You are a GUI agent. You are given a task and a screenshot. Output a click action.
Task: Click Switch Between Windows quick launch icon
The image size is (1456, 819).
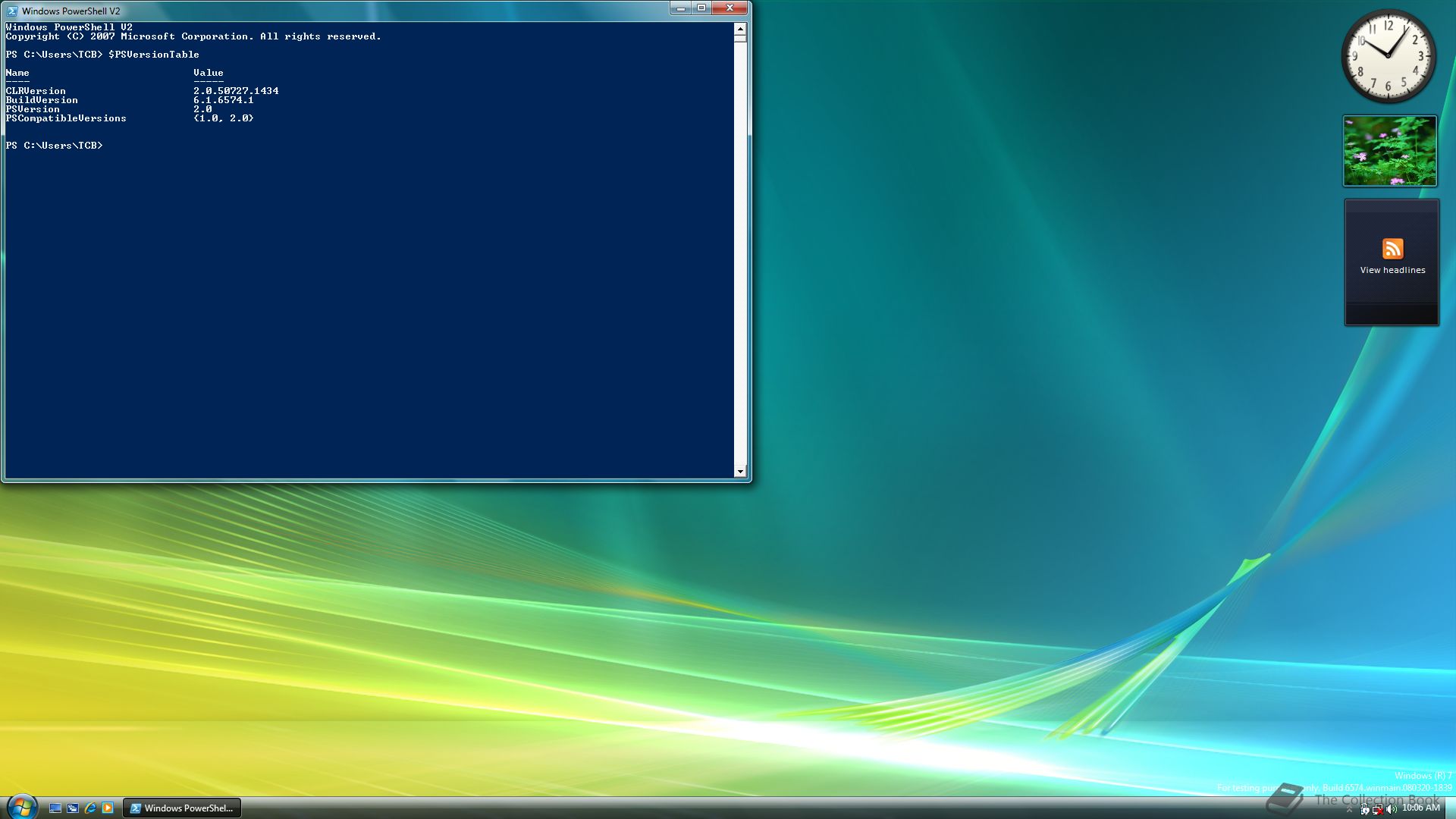point(73,808)
